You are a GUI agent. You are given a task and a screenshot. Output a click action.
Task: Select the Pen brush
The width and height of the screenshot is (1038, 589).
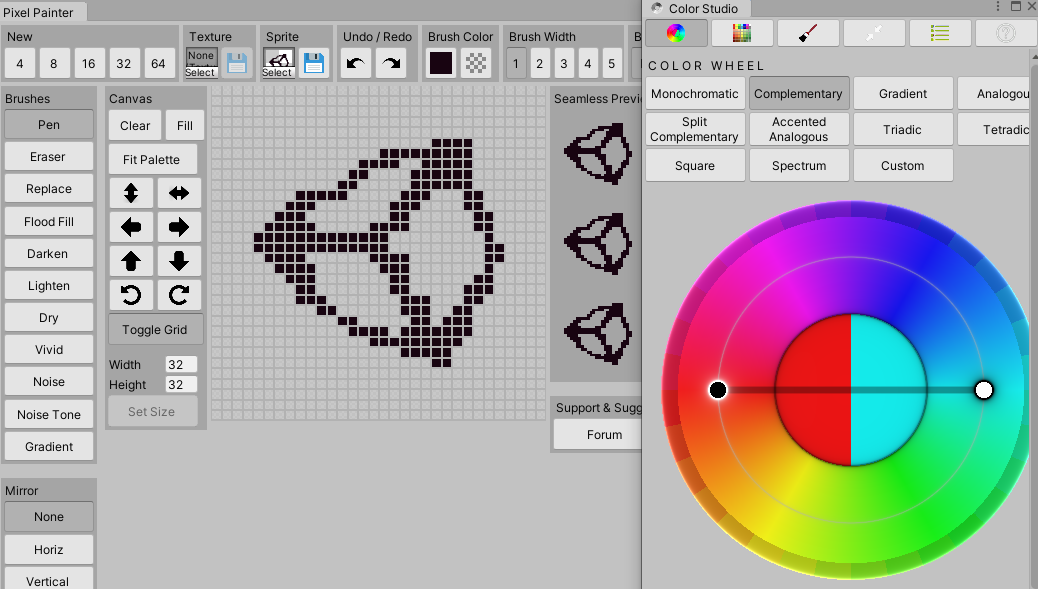(49, 124)
